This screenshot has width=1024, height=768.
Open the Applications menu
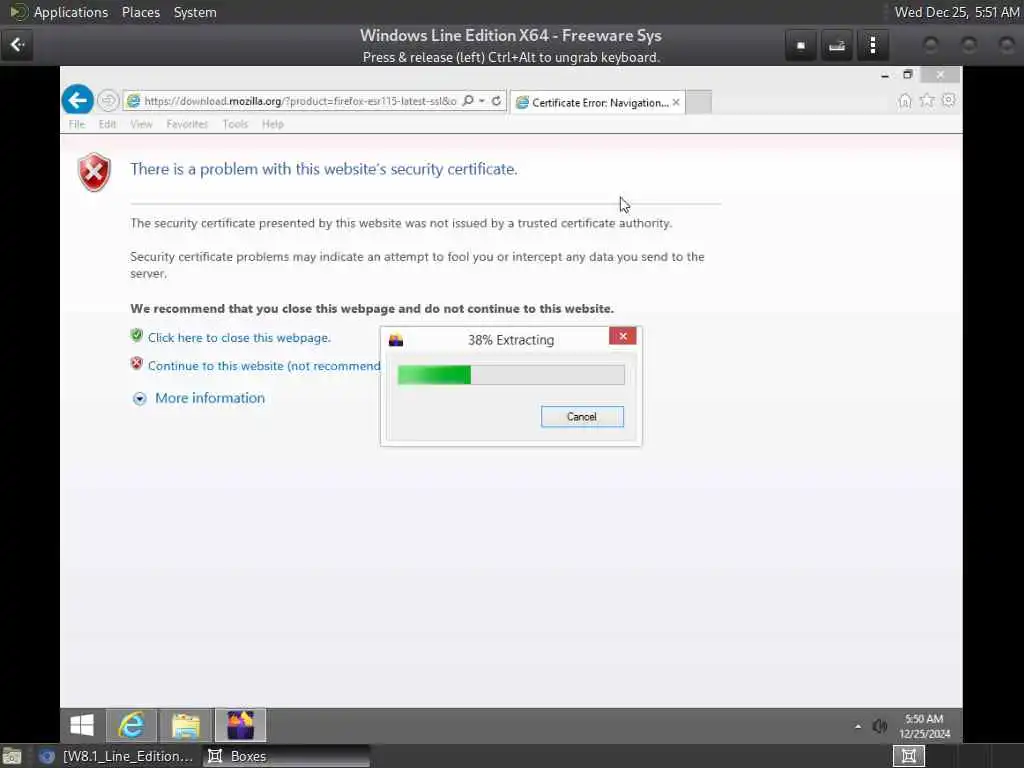pos(71,12)
